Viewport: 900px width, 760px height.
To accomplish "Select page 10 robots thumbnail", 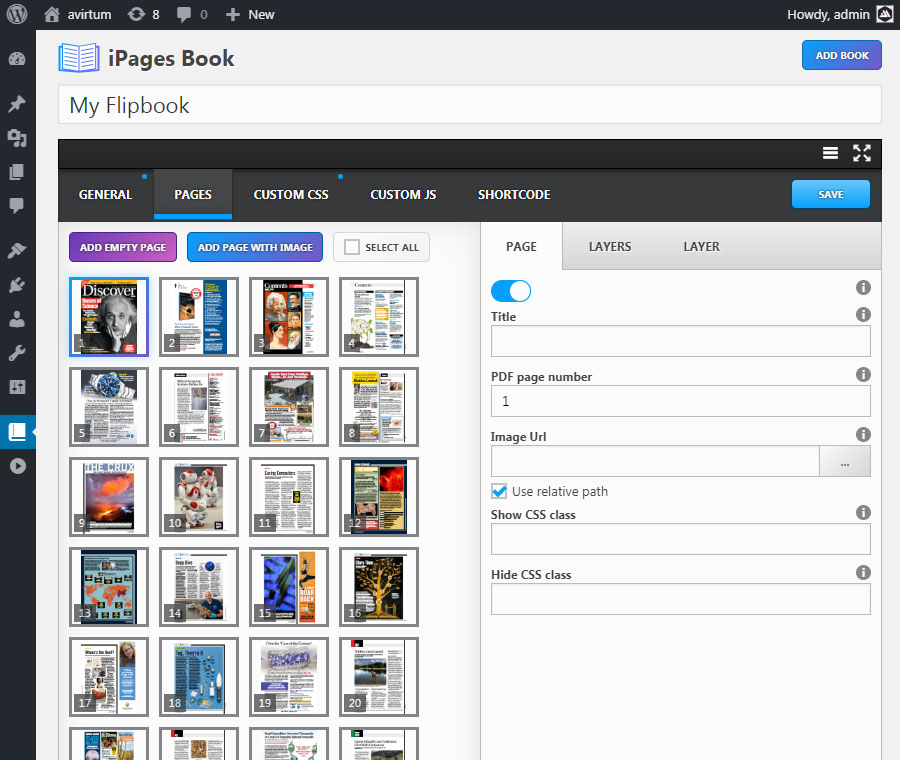I will coord(199,497).
